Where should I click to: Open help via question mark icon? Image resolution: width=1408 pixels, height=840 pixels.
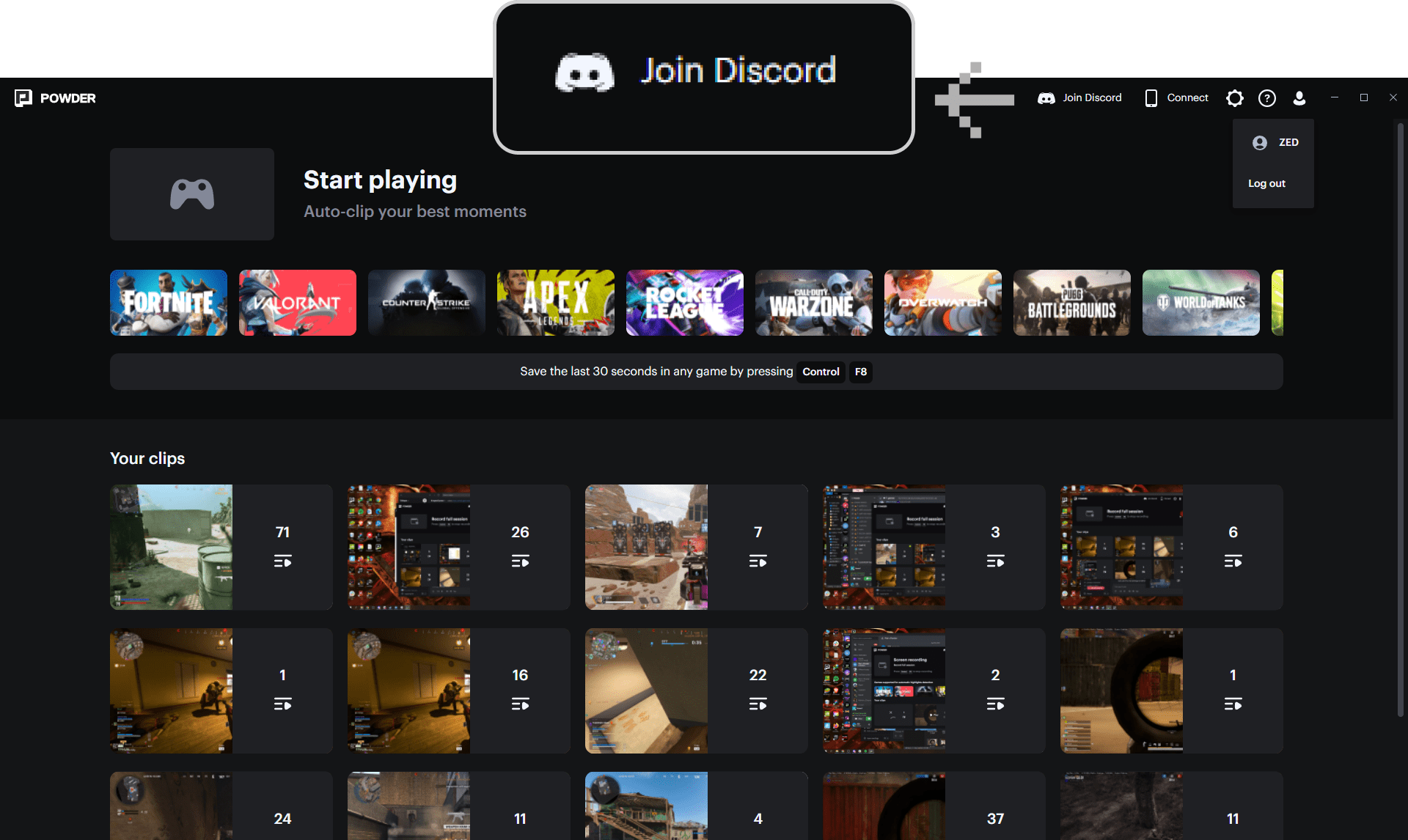[x=1267, y=98]
